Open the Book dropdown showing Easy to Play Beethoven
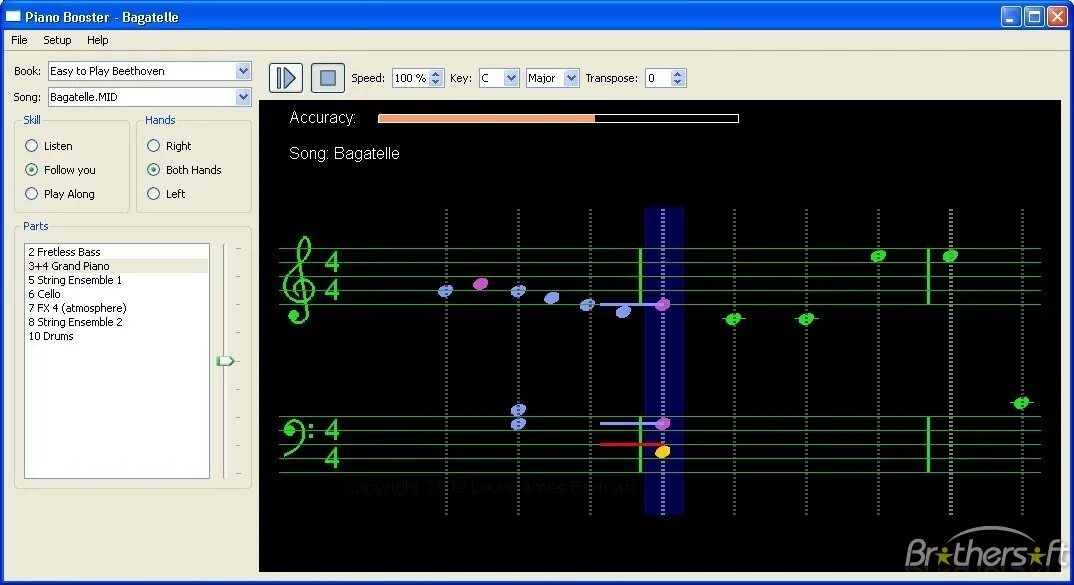1074x585 pixels. click(x=243, y=71)
